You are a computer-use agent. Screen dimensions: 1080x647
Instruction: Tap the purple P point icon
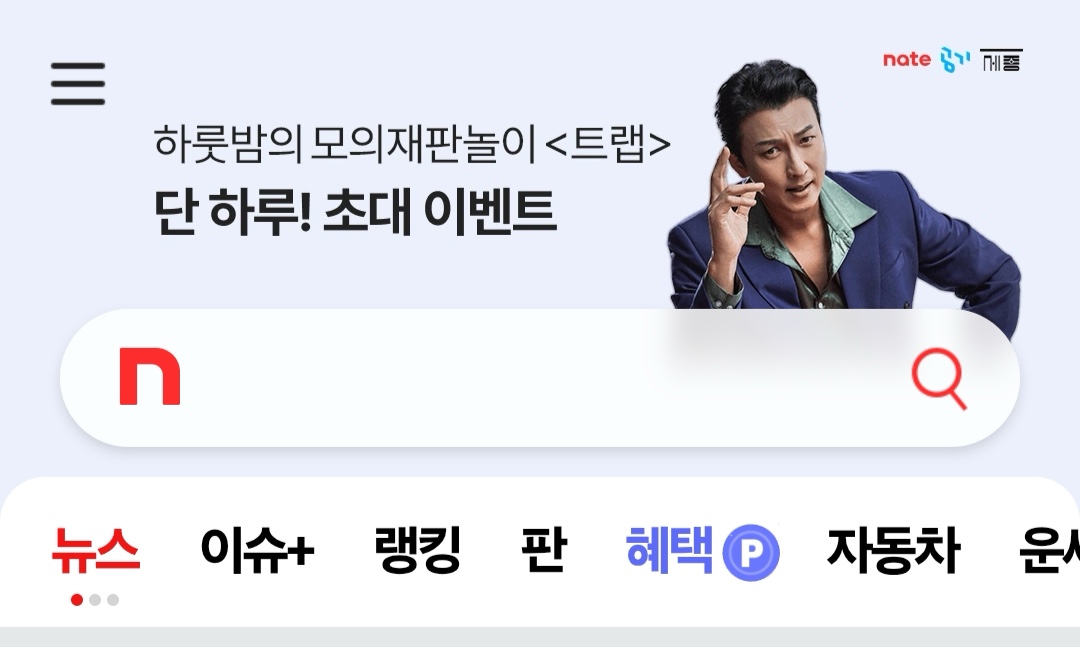[751, 552]
